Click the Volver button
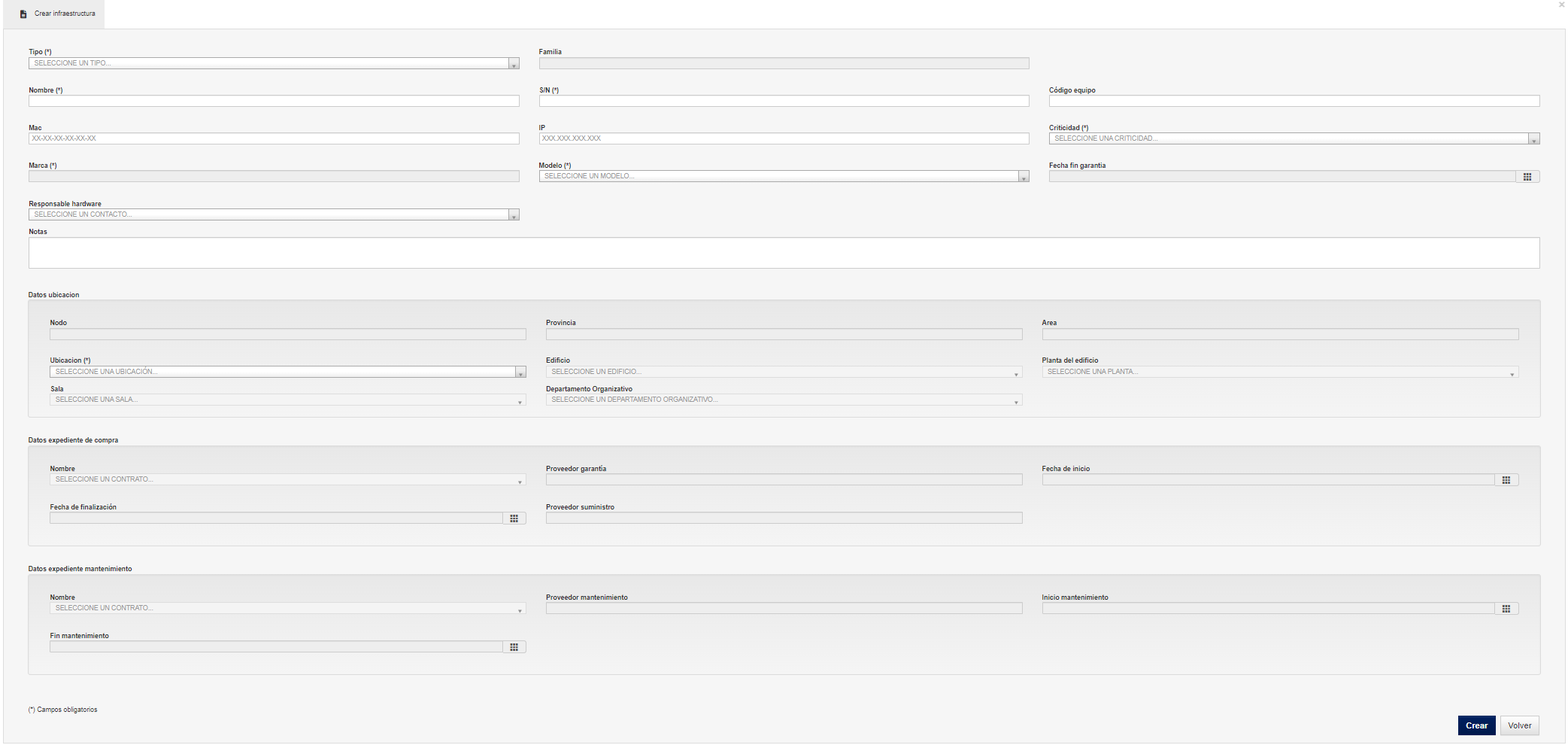 [x=1519, y=725]
